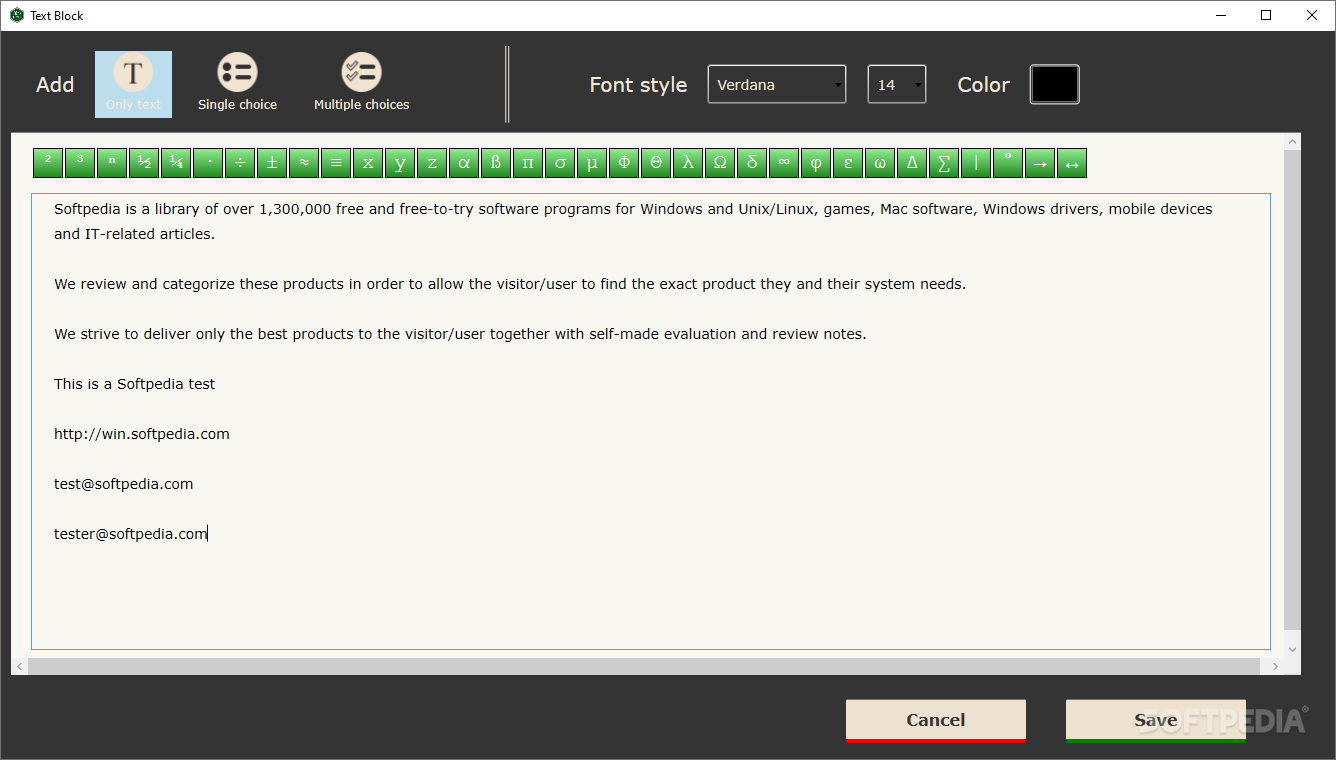The height and width of the screenshot is (760, 1336).
Task: Select the Only text block type
Action: click(133, 84)
